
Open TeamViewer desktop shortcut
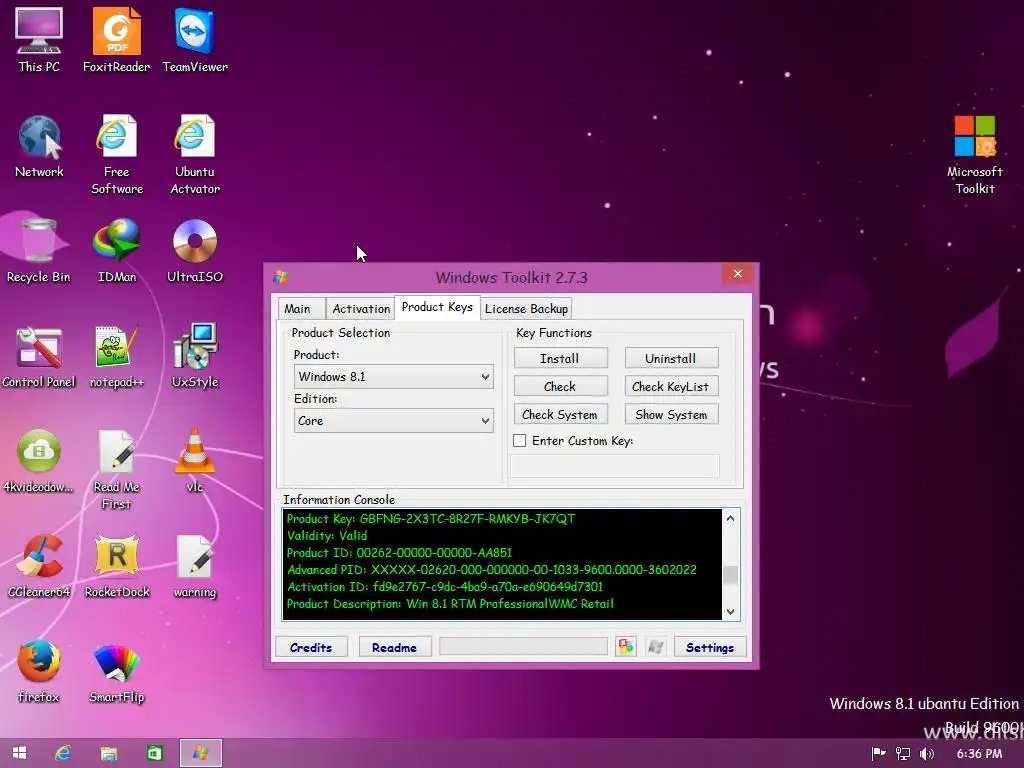pos(195,40)
